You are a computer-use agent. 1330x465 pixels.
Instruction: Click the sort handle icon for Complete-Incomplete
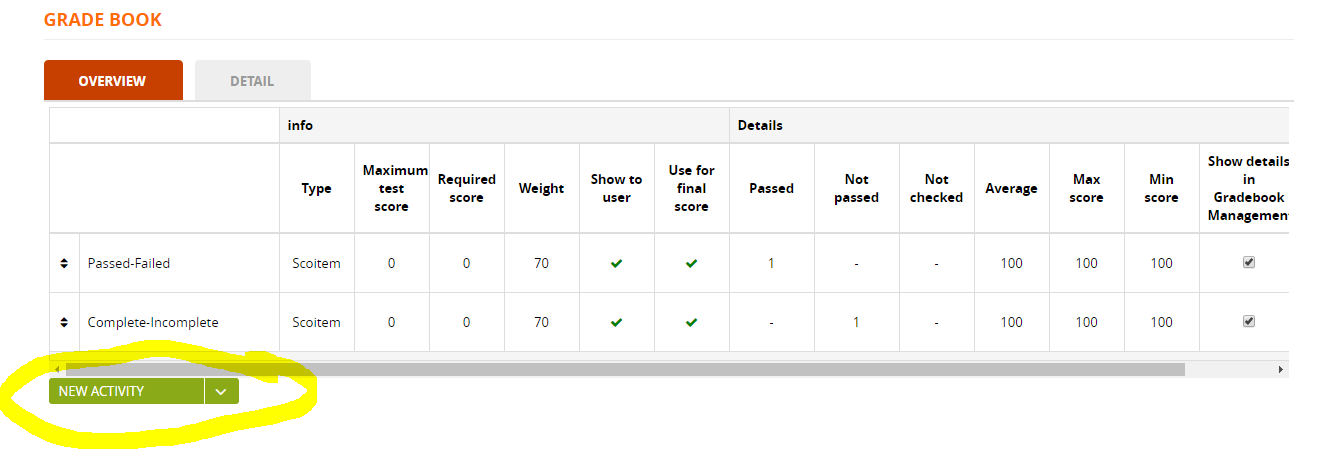point(64,322)
